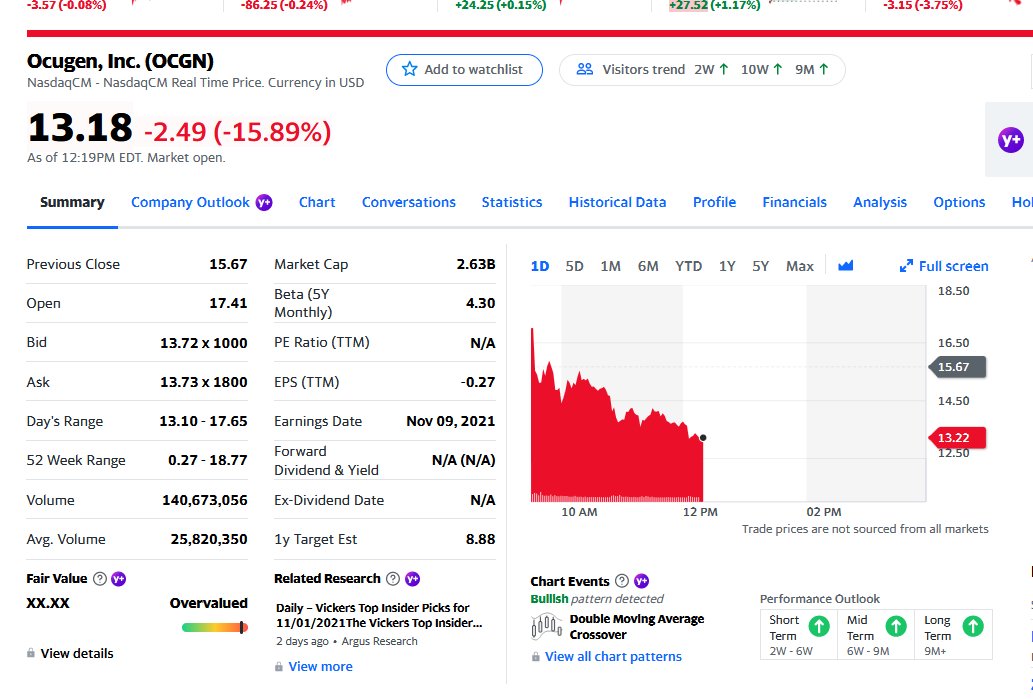Click the y+ badge beside Chart Events
This screenshot has height=699, width=1033.
click(641, 581)
